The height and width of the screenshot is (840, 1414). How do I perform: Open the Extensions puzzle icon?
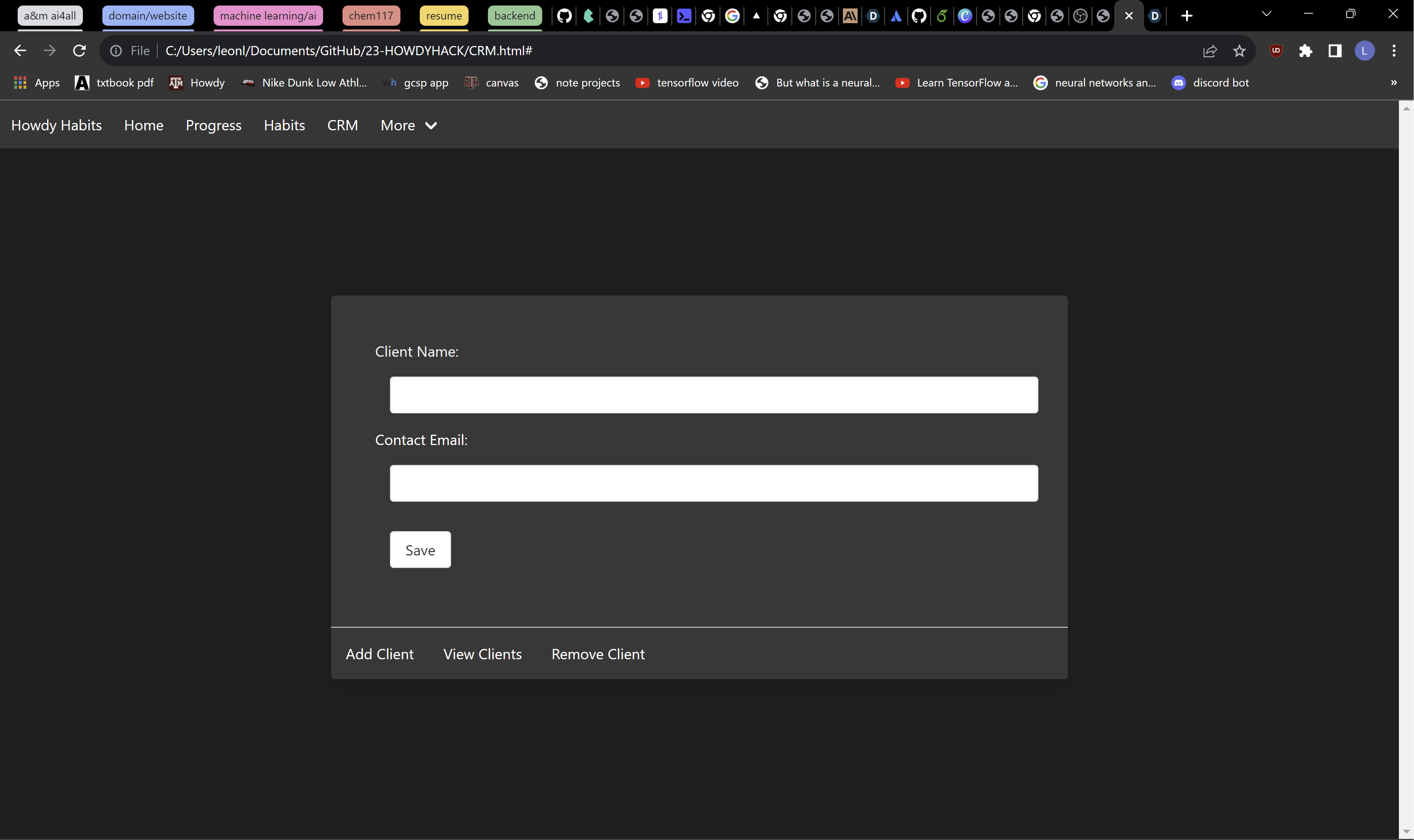click(1305, 51)
